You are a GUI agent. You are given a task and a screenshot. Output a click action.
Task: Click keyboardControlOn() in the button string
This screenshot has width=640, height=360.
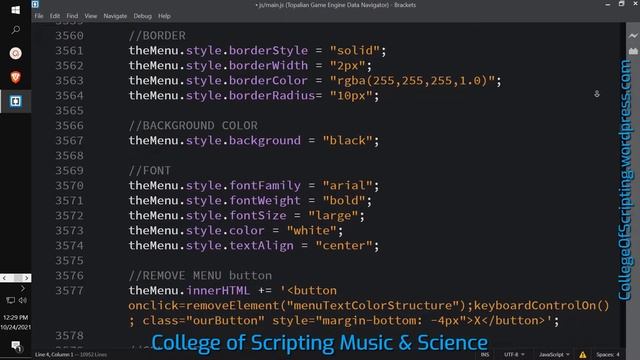click(x=542, y=305)
